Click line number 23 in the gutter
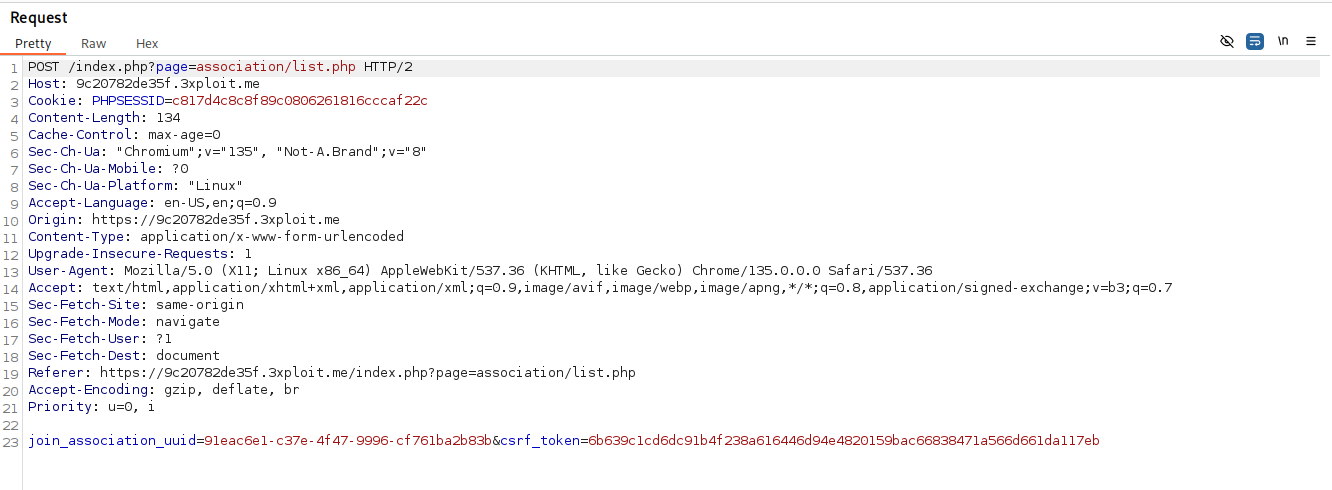This screenshot has width=1332, height=490. point(13,441)
